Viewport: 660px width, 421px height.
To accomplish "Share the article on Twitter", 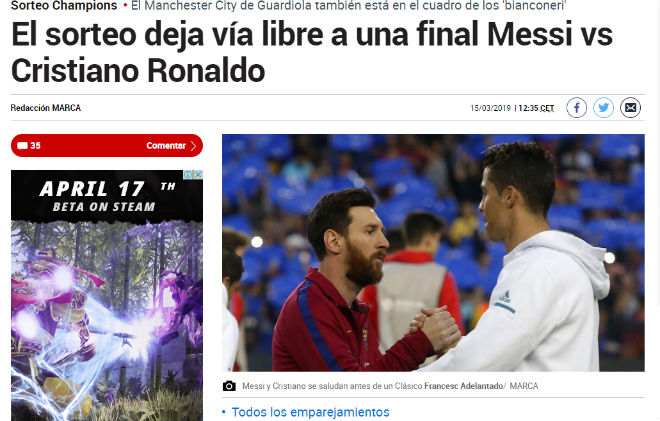I will coord(603,108).
